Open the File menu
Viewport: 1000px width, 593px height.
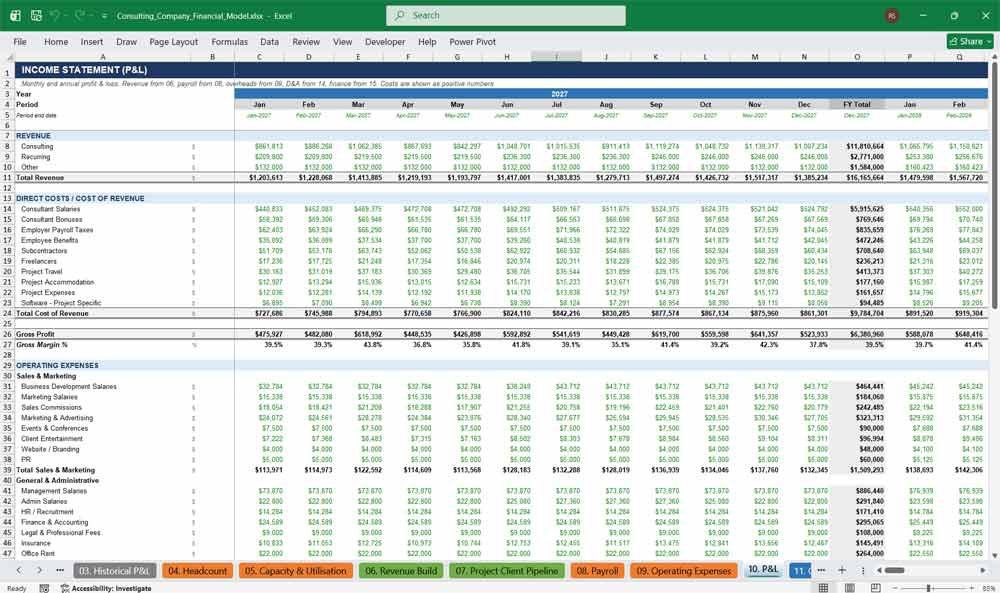click(x=20, y=41)
